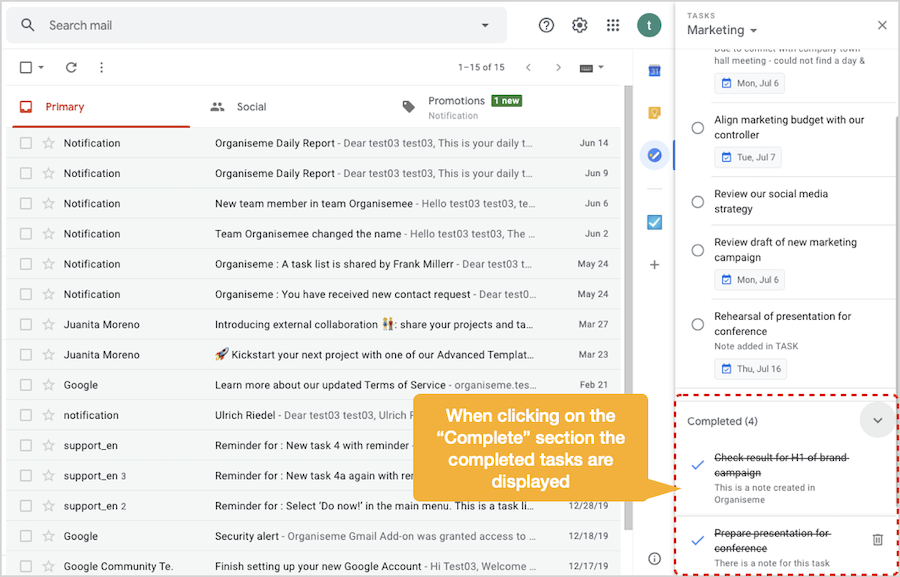Open Google Keep side panel icon

click(654, 113)
